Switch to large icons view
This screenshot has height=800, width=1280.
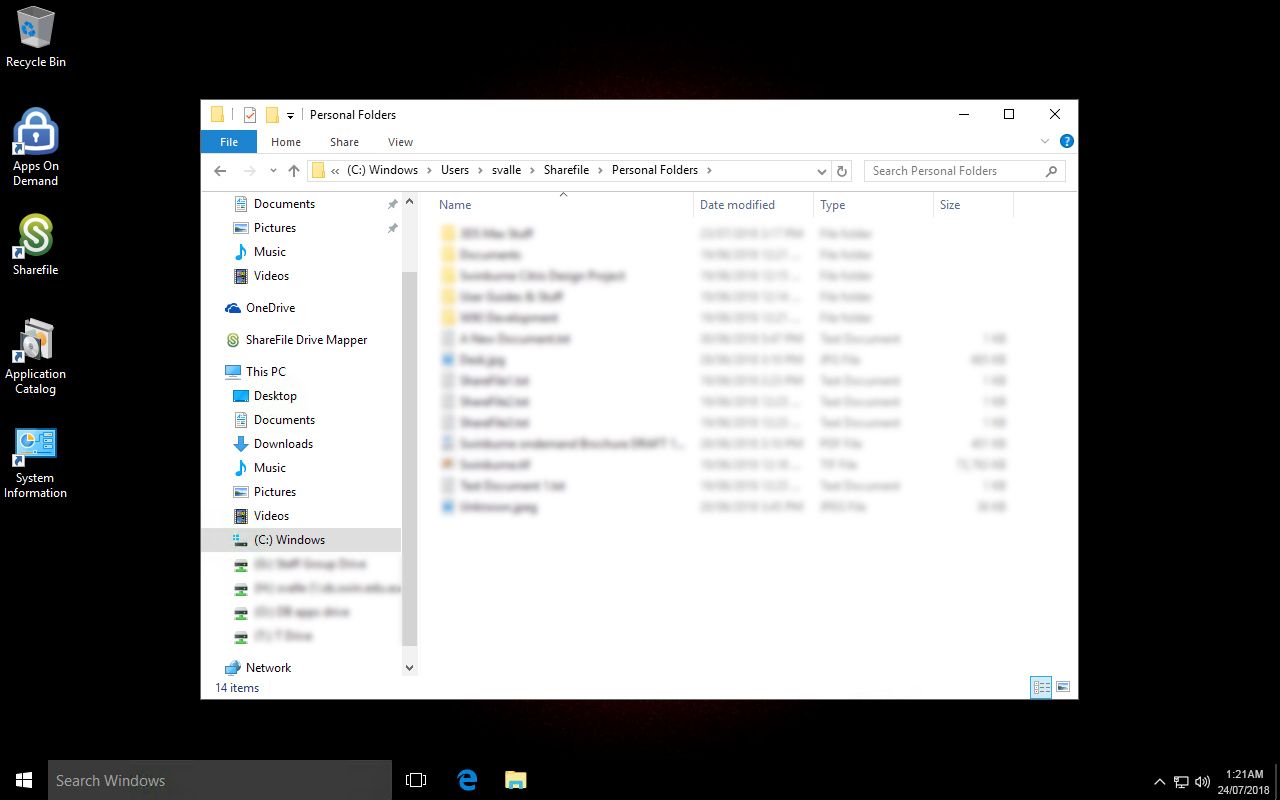[x=1063, y=687]
